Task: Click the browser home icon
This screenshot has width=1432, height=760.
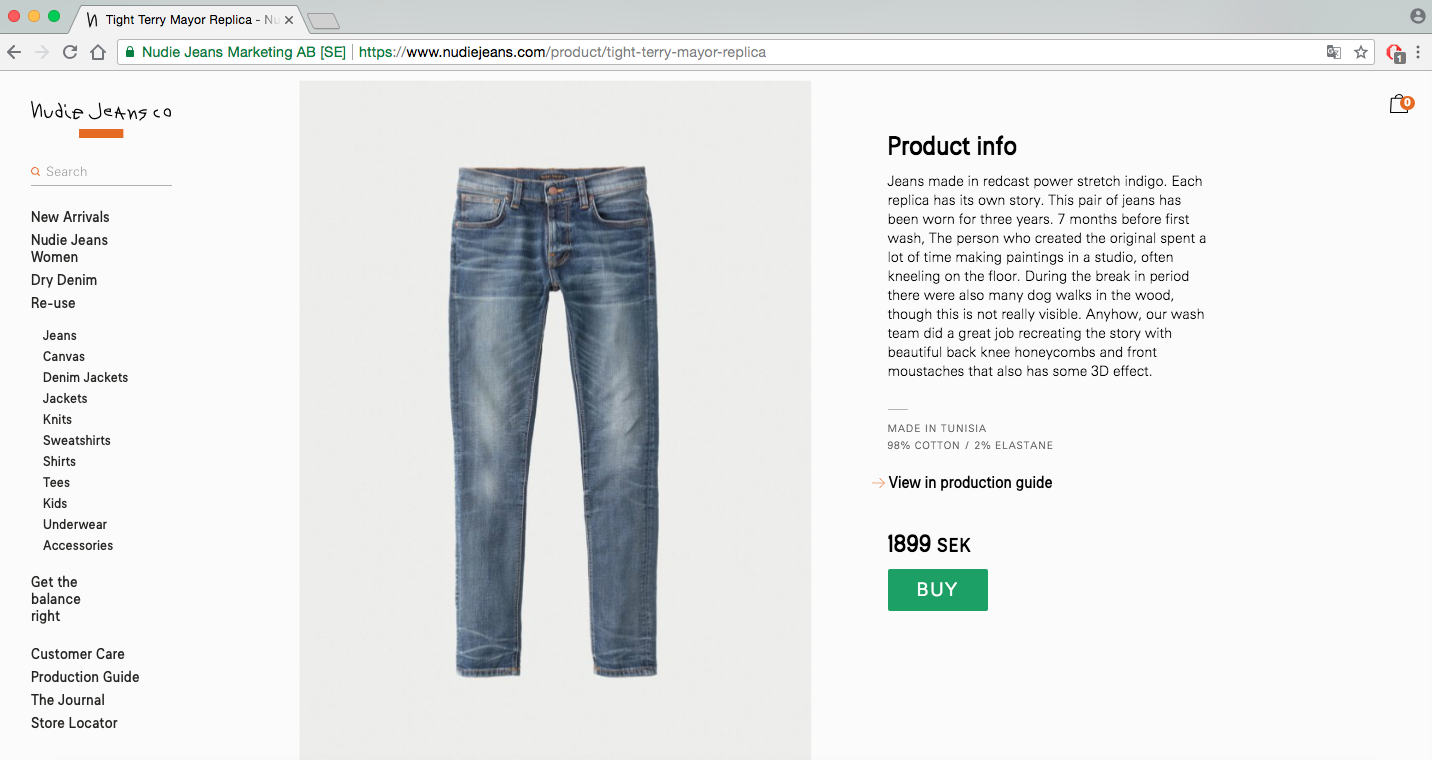Action: point(97,51)
